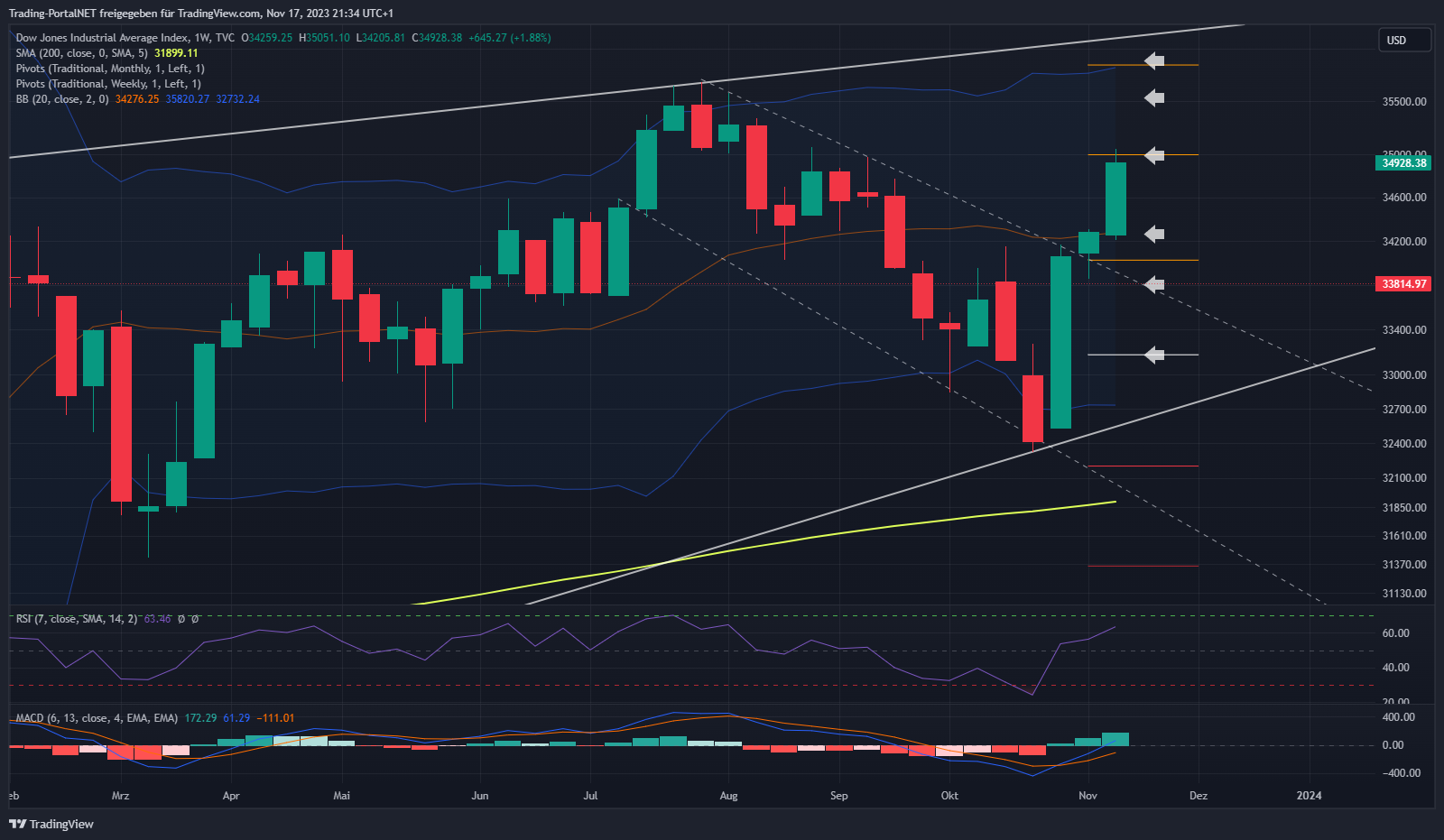Screen dimensions: 1444x840
Task: Click the 31370.00 price axis label
Action: click(x=1404, y=565)
